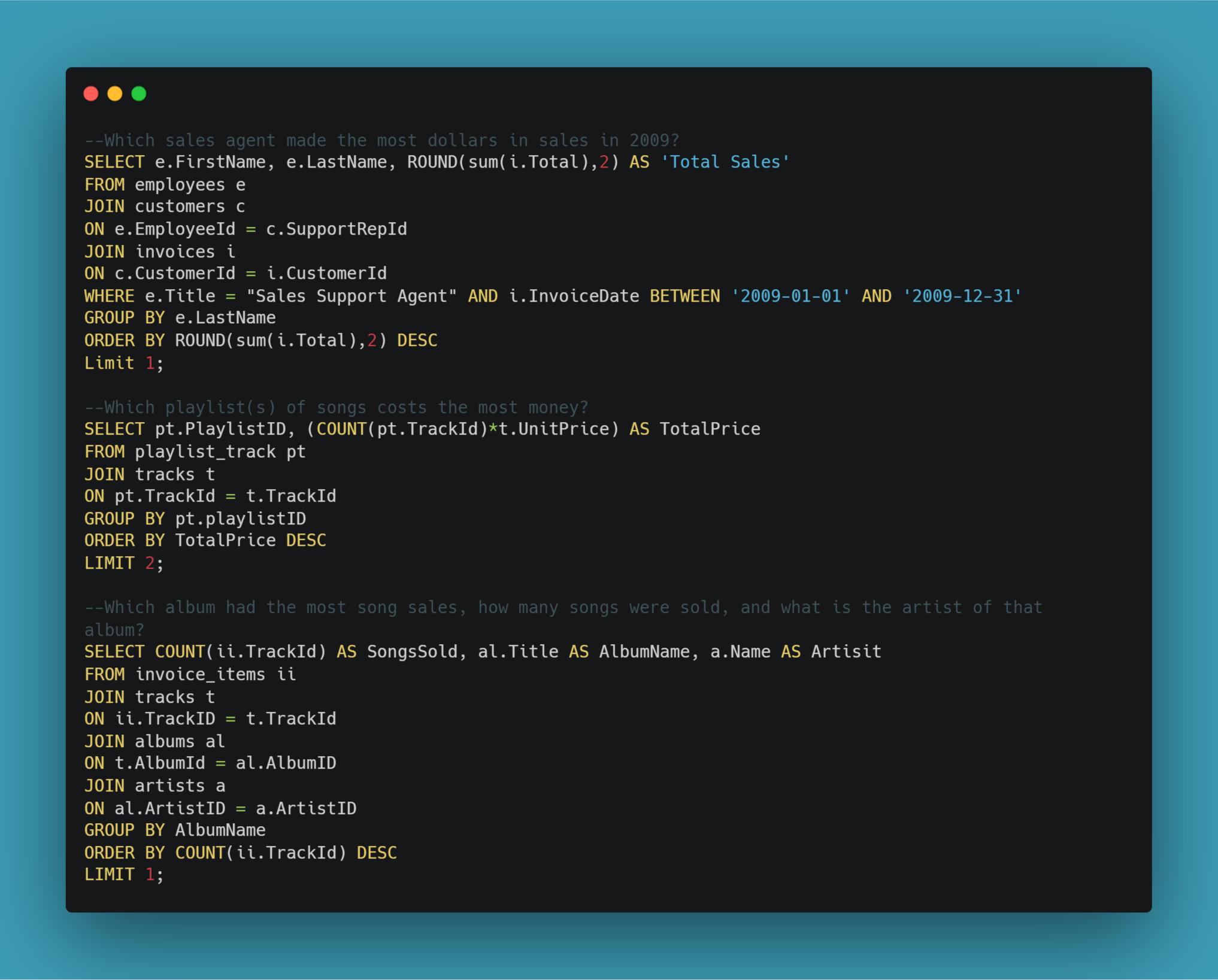This screenshot has width=1218, height=980.
Task: Click the 'Sales Support Agent' string
Action: tap(352, 296)
